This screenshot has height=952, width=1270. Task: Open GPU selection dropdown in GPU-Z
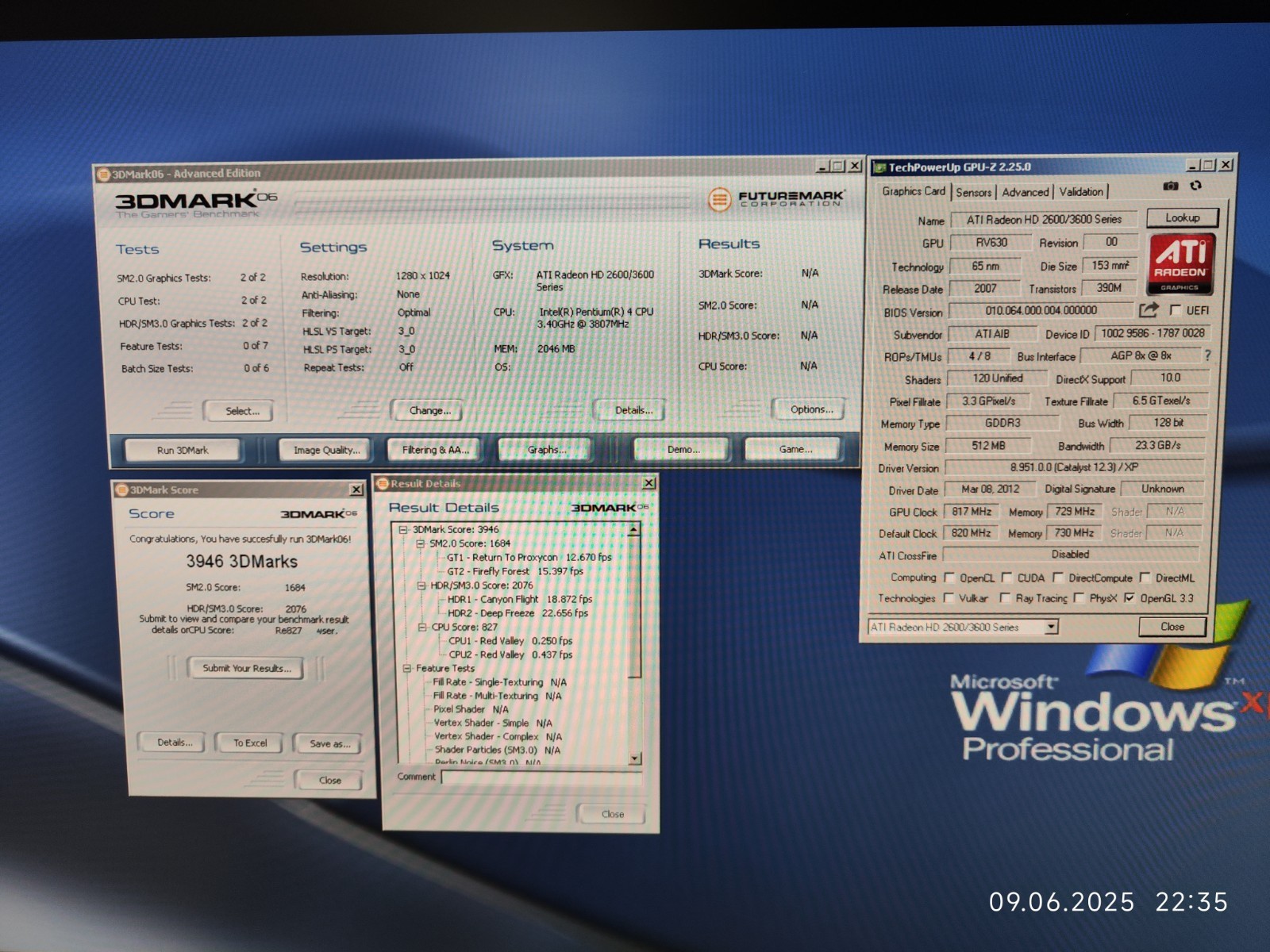pyautogui.click(x=1051, y=627)
